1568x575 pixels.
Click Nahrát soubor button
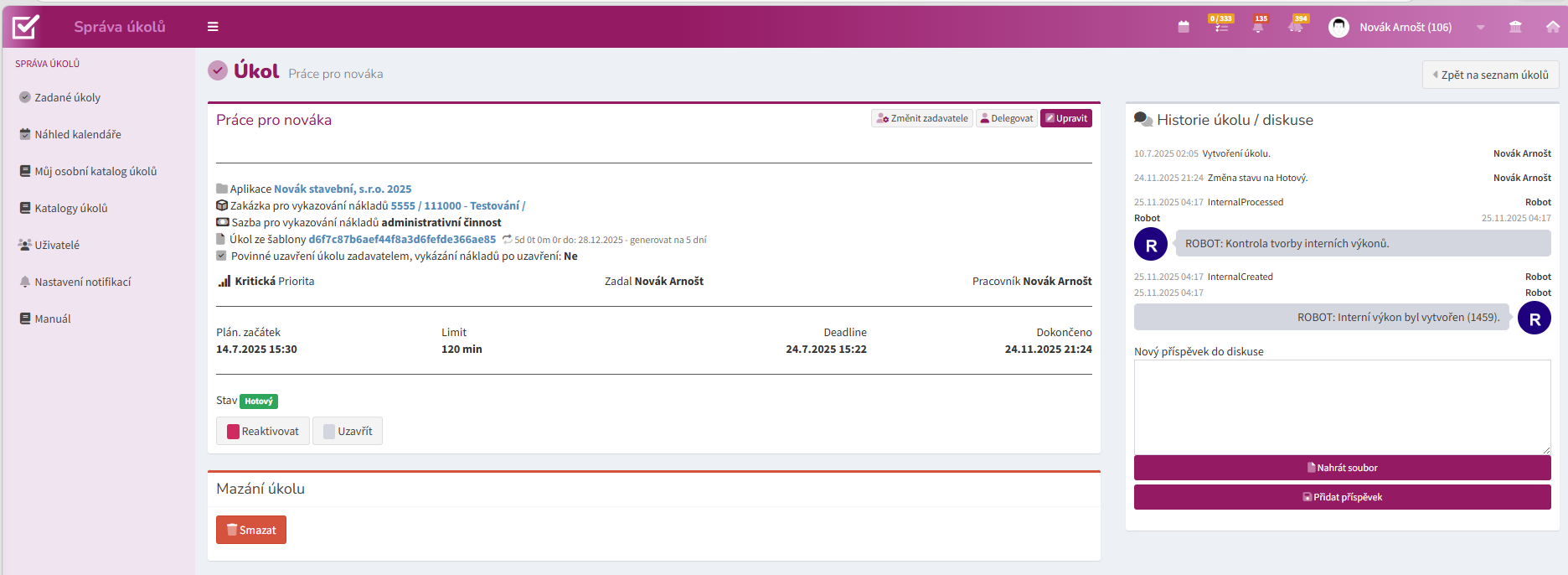point(1342,468)
